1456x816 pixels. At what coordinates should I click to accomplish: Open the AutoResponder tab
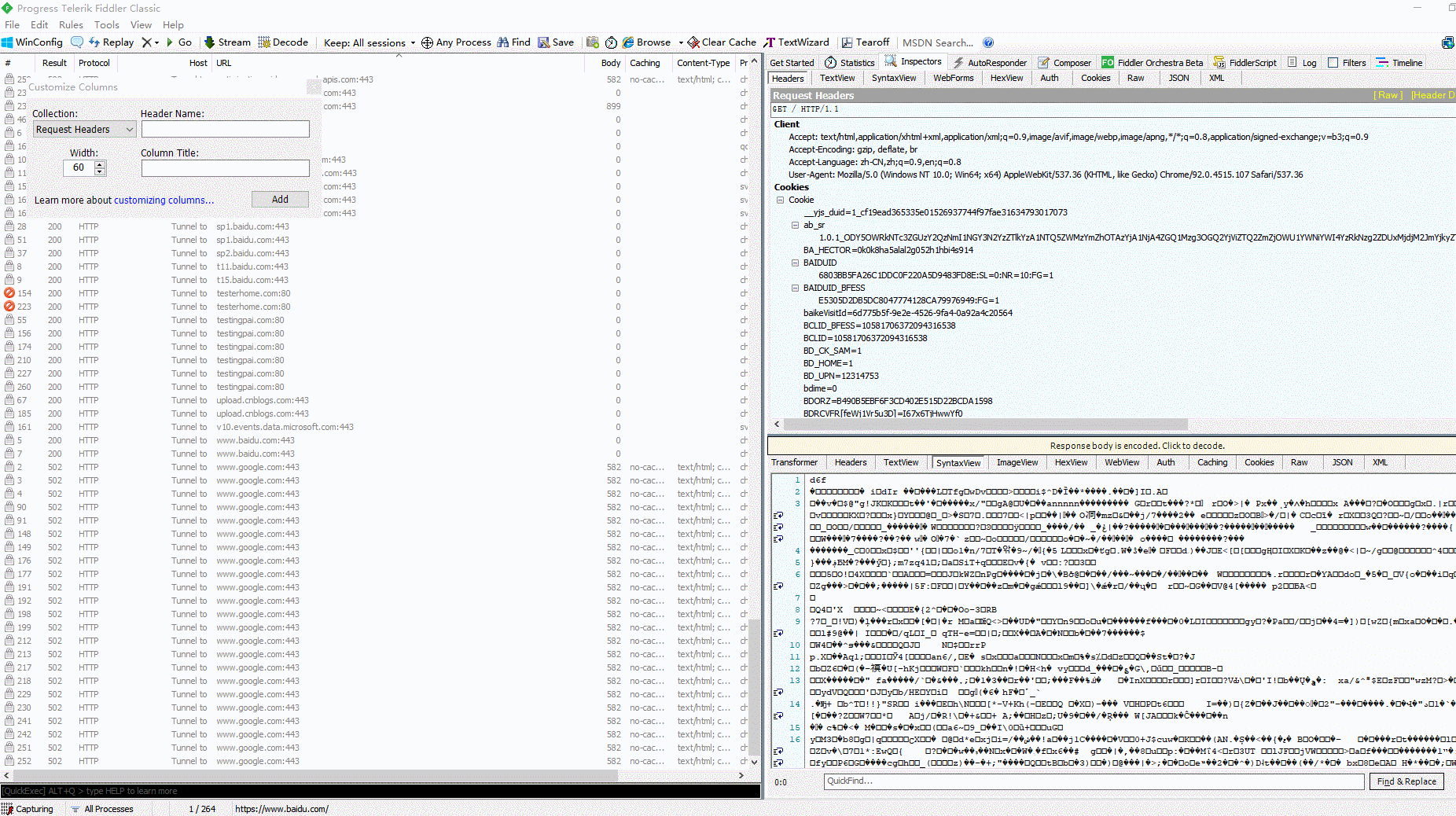pyautogui.click(x=990, y=63)
